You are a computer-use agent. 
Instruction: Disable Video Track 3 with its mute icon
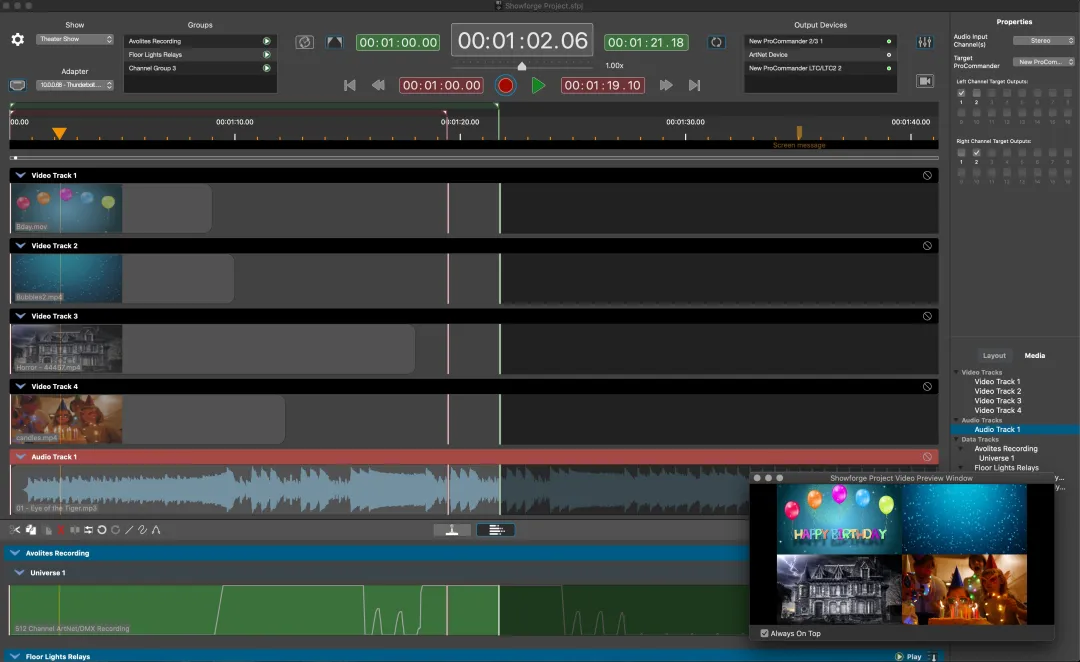point(927,316)
